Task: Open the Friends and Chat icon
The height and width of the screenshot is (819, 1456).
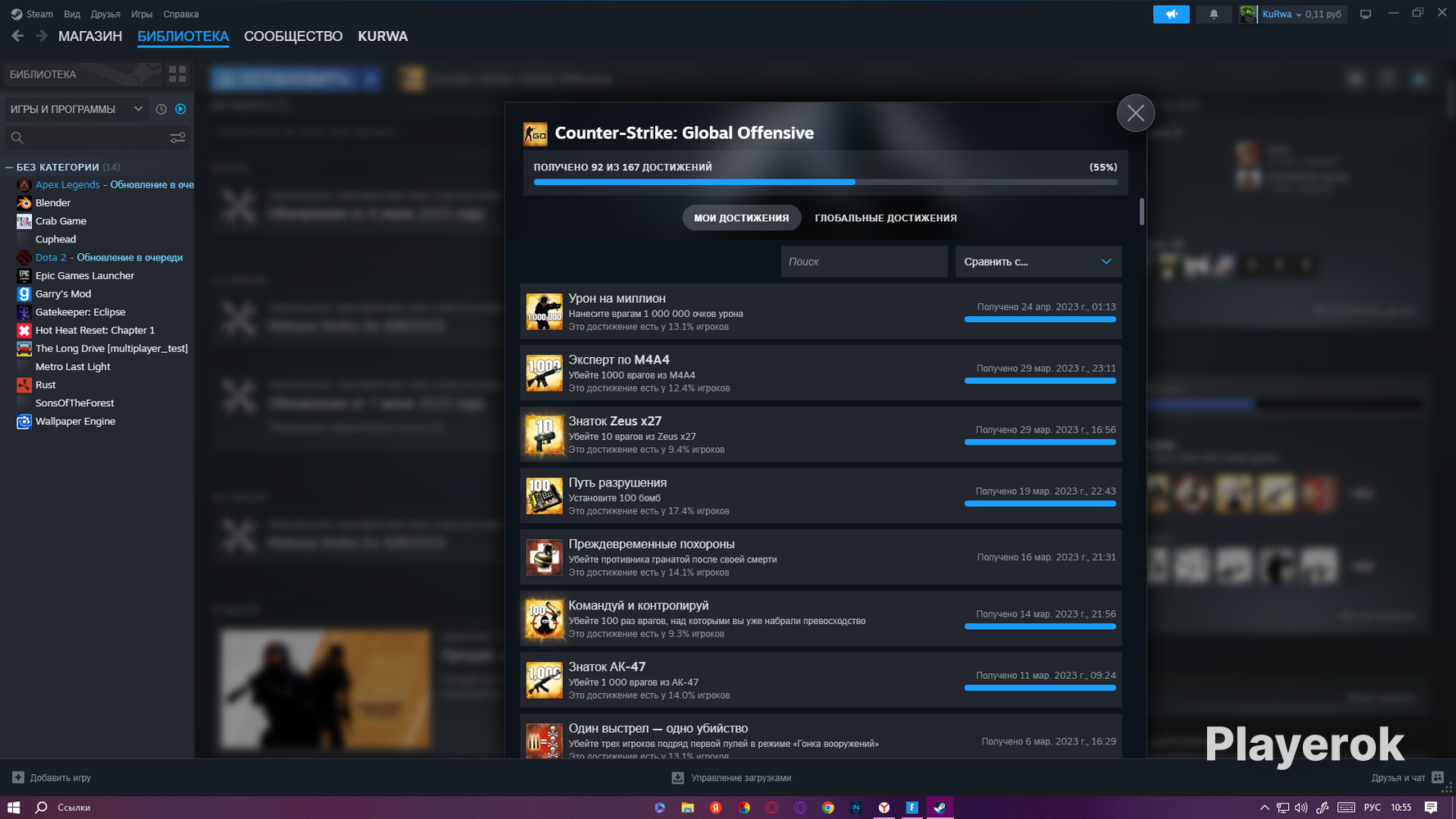Action: (1438, 777)
